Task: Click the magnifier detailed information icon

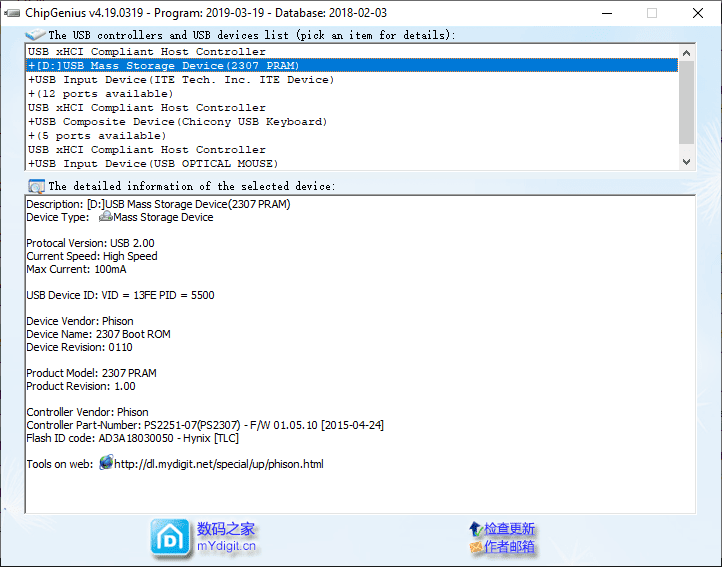Action: pyautogui.click(x=36, y=186)
